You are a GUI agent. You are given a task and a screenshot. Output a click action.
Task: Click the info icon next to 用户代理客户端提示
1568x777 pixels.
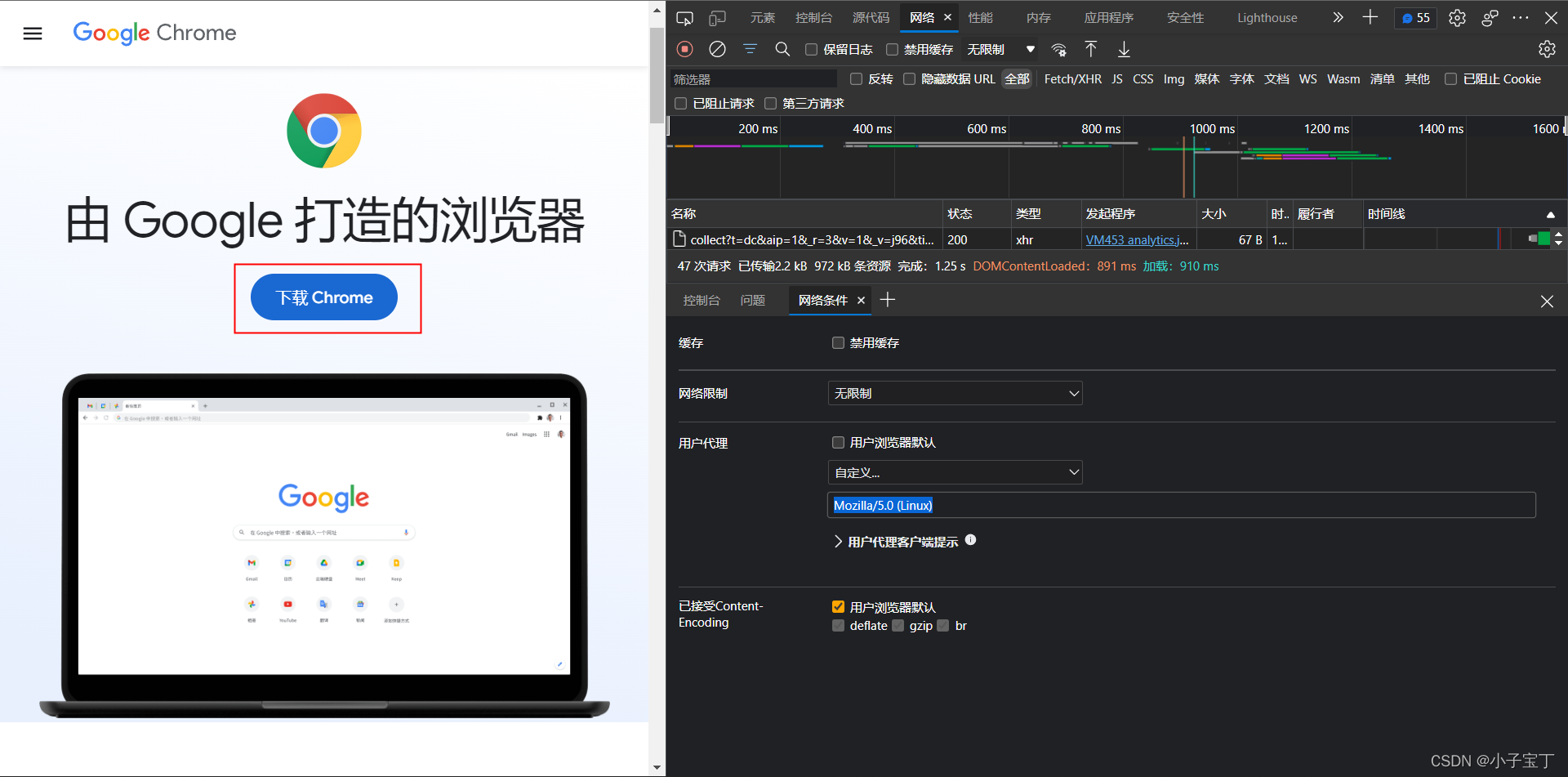970,540
